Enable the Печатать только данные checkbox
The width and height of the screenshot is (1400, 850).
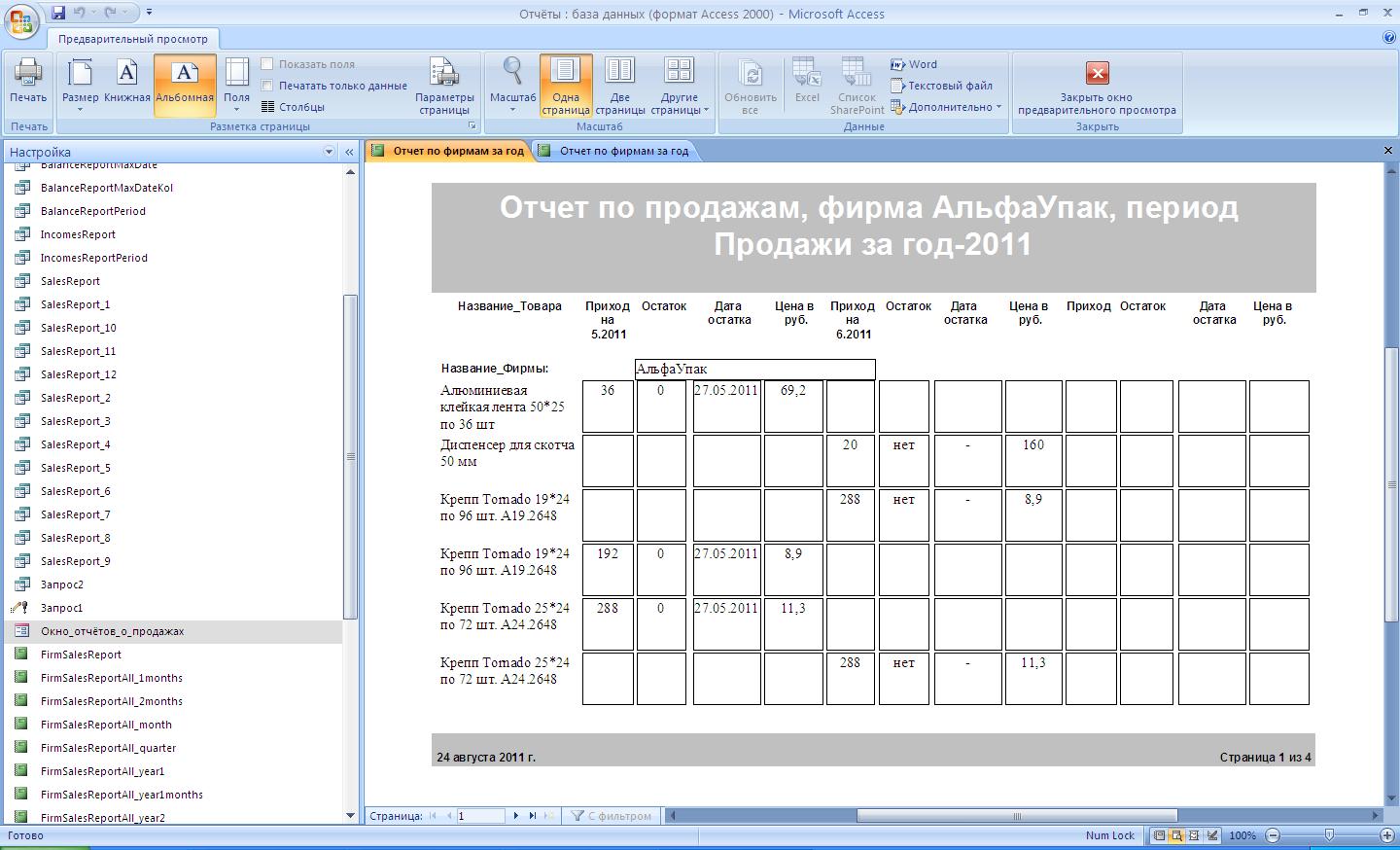coord(267,86)
